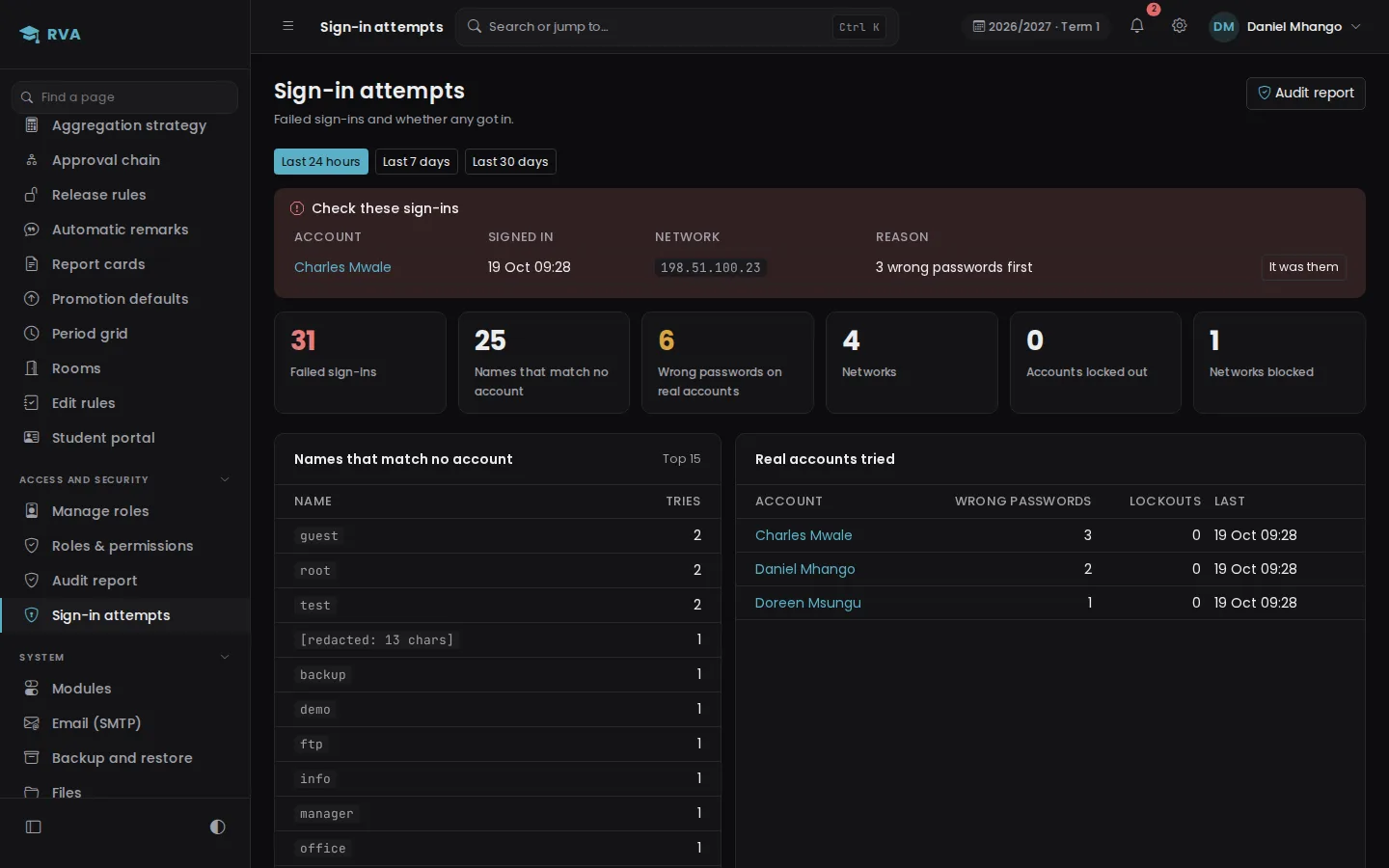Click the Report cards icon
Image resolution: width=1389 pixels, height=868 pixels.
32,264
